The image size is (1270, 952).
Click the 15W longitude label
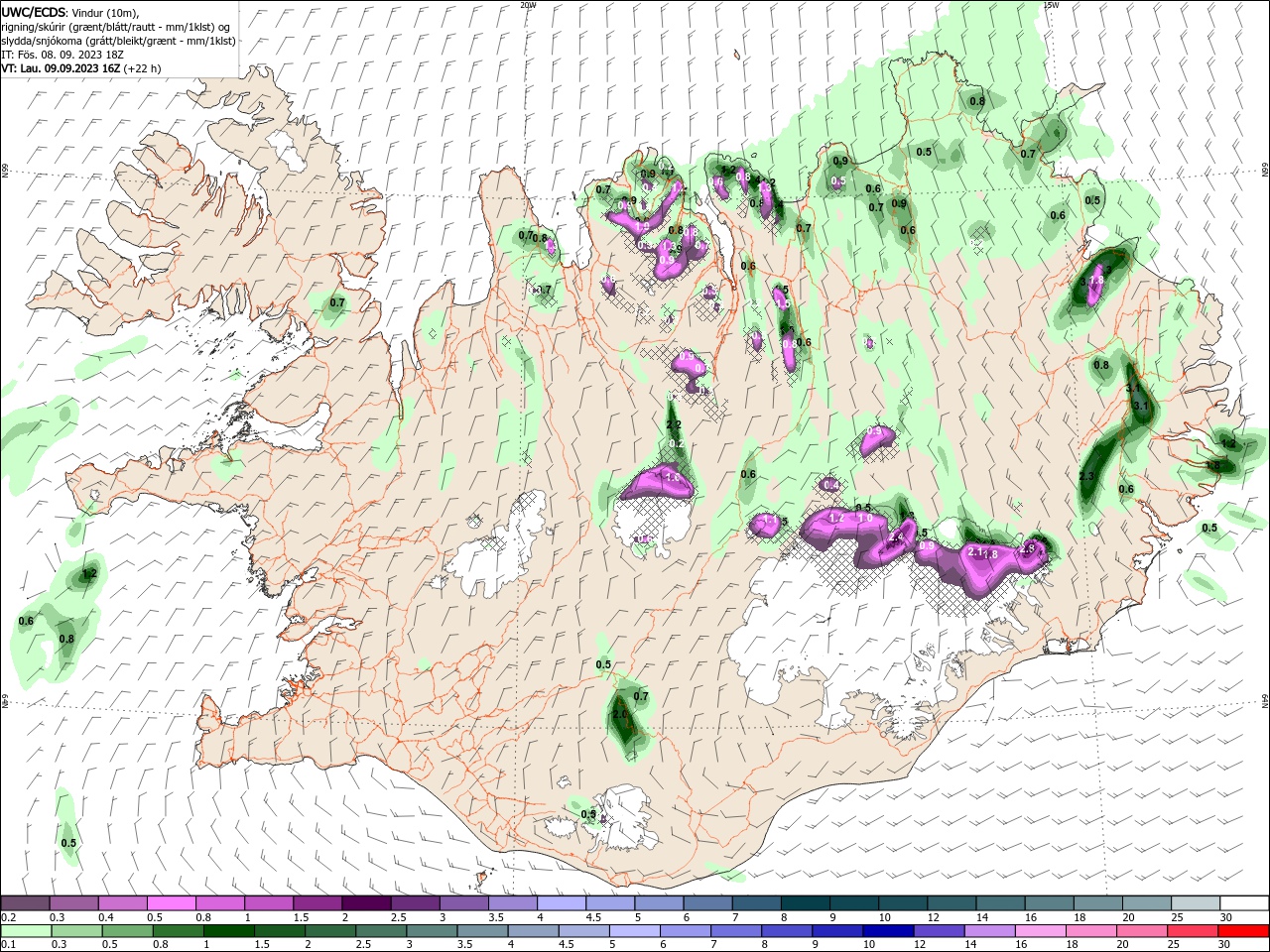click(x=1052, y=5)
